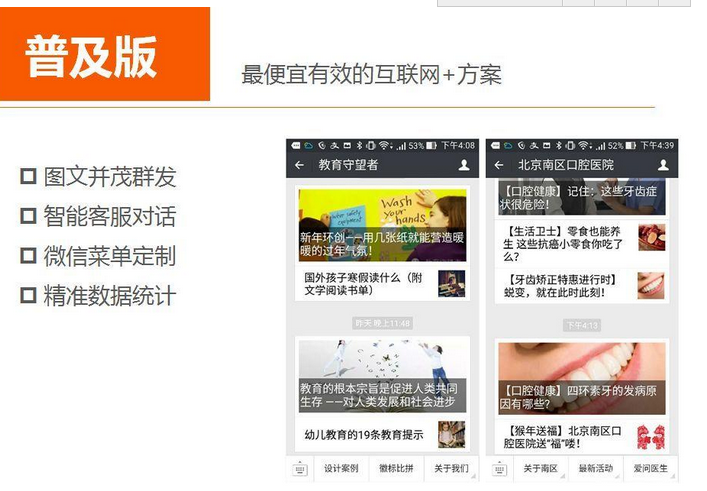Tap the 国外孩子寒假读什么 article thumbnail

(x=451, y=284)
